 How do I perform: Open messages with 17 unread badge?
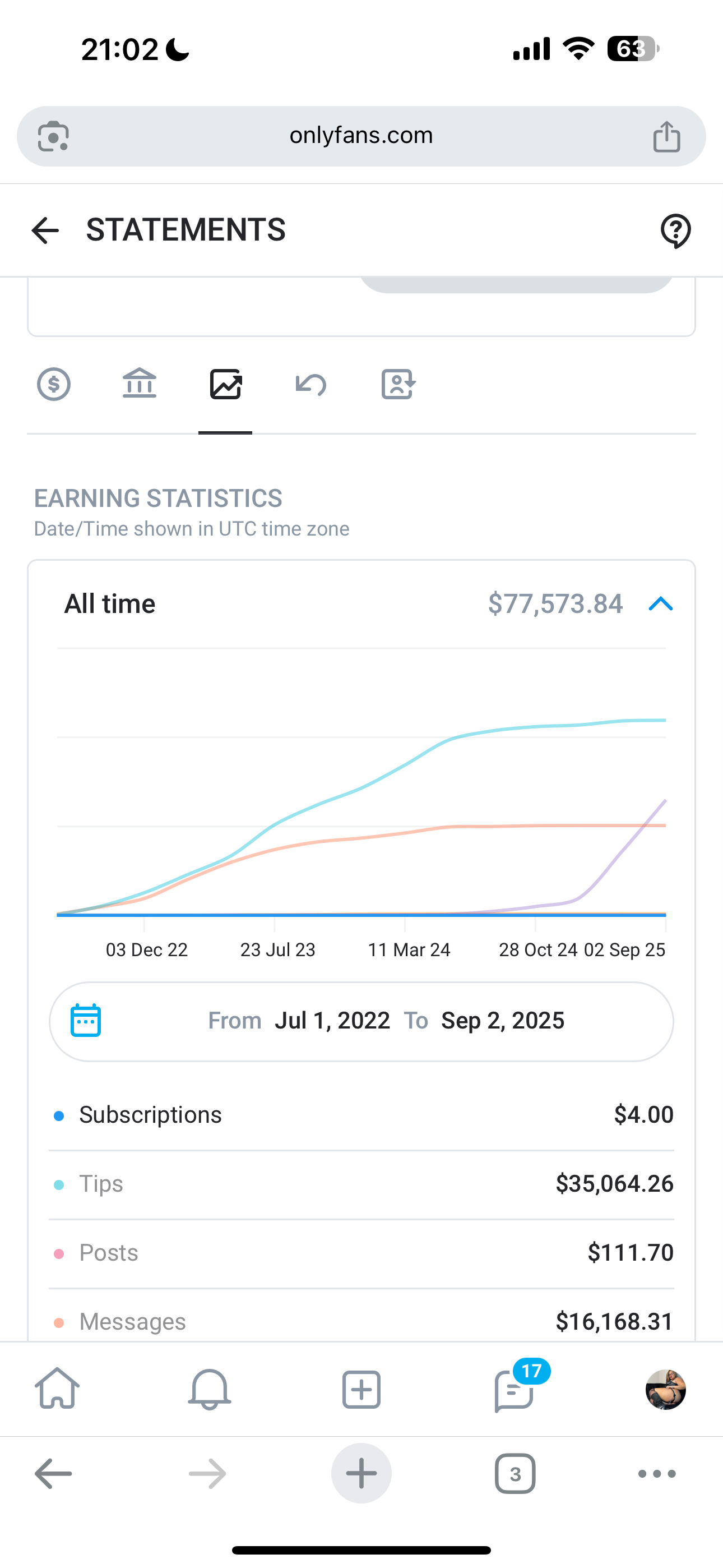[x=515, y=1390]
